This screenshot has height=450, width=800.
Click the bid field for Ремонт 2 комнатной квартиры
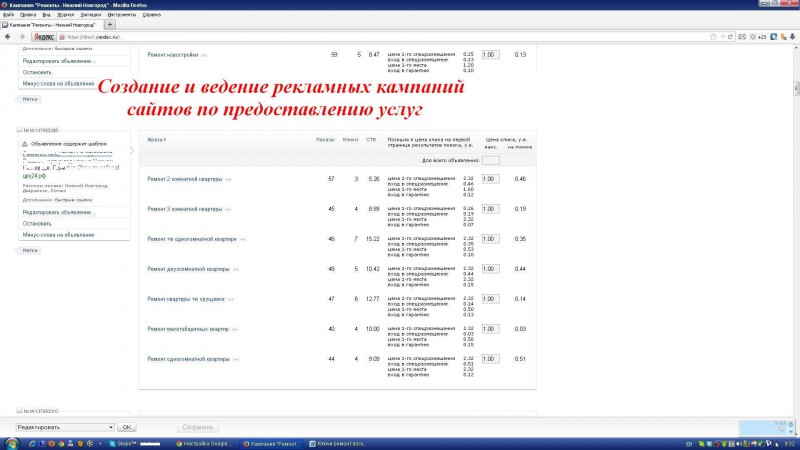[x=491, y=179]
